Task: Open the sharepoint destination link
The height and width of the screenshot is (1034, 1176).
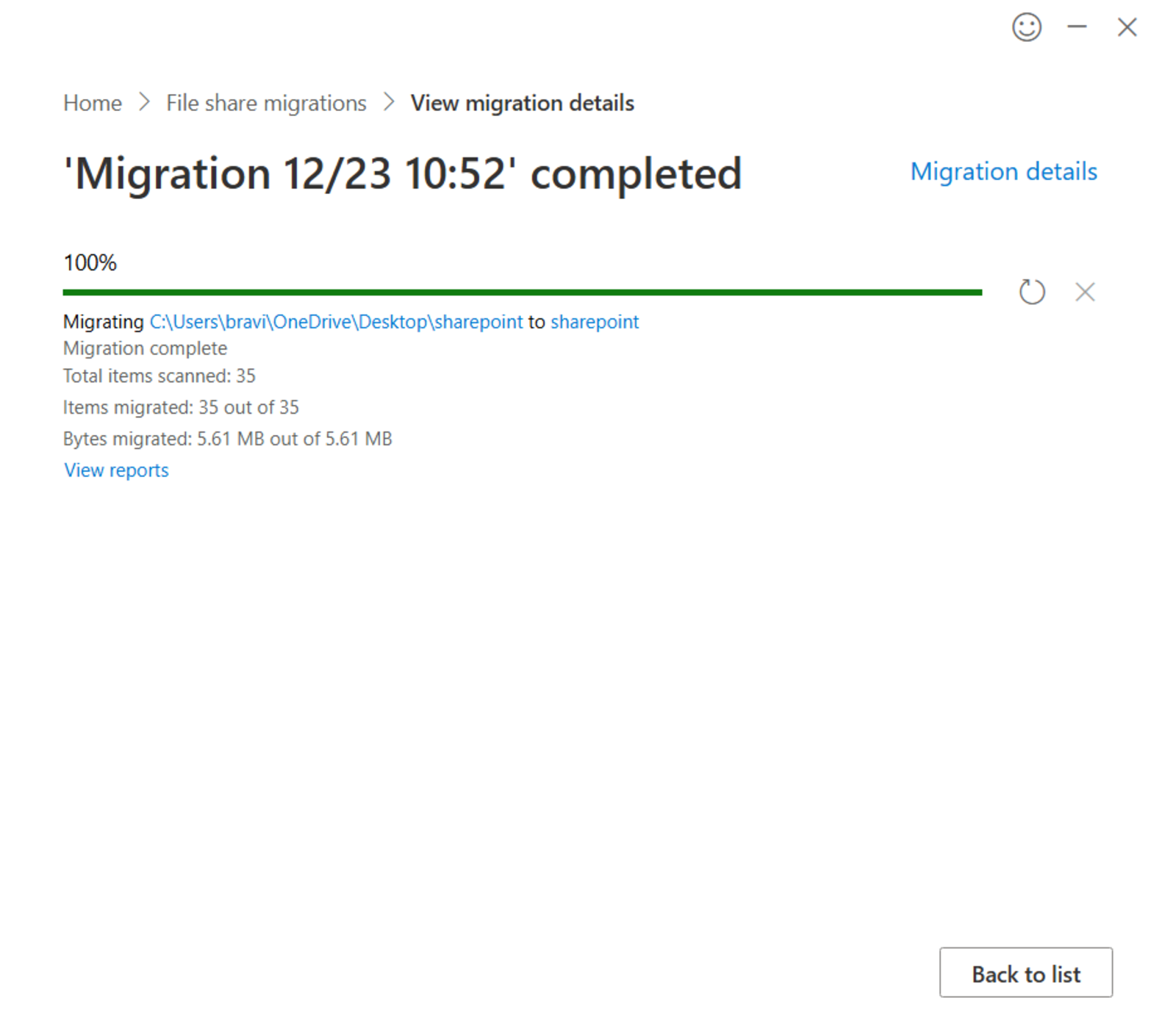Action: tap(595, 322)
